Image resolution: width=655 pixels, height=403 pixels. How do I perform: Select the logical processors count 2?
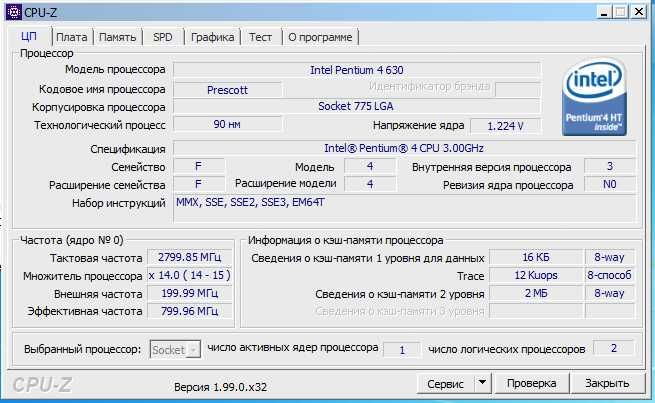[614, 348]
